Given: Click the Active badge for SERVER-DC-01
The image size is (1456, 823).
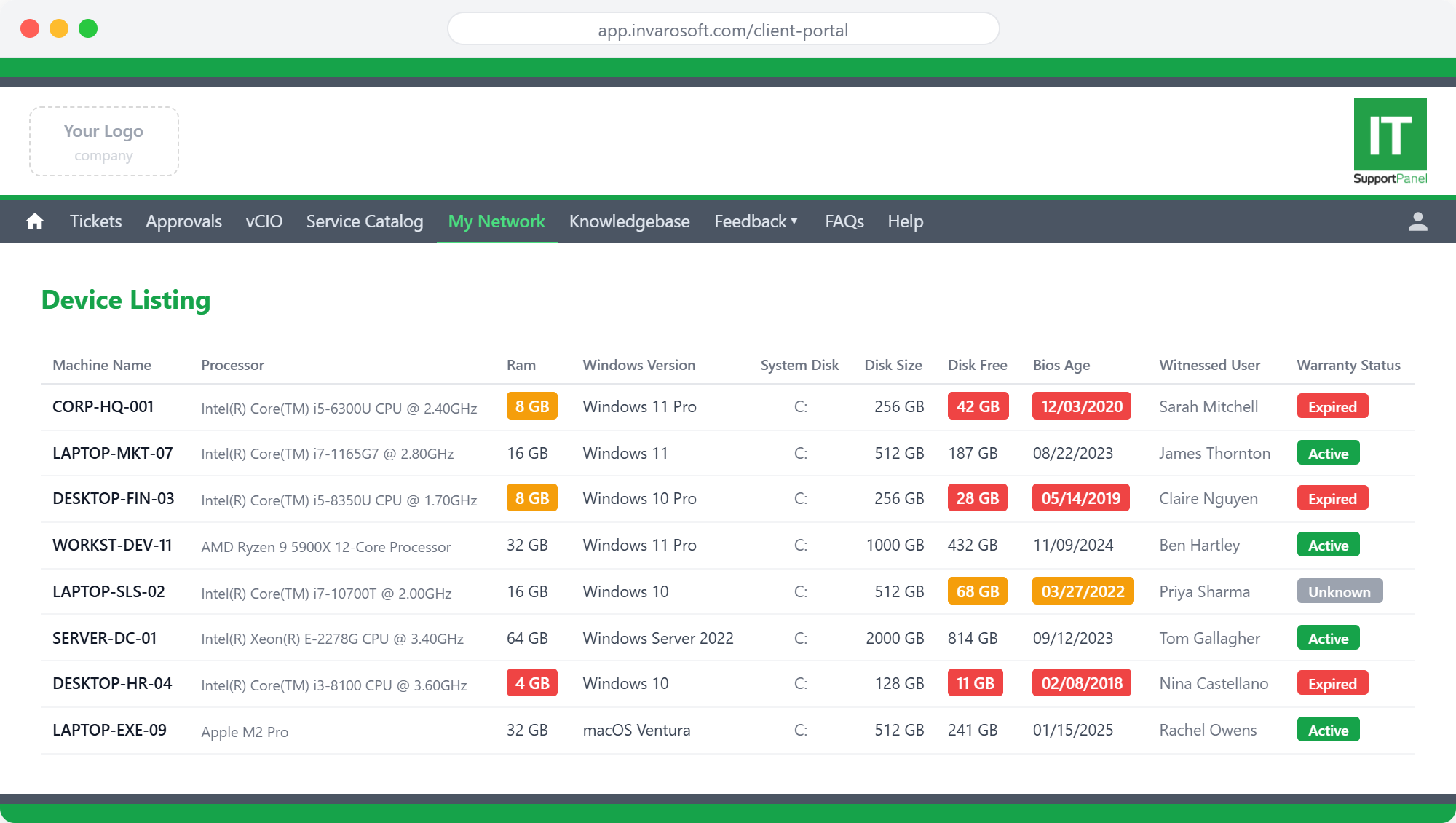Looking at the screenshot, I should coord(1328,638).
